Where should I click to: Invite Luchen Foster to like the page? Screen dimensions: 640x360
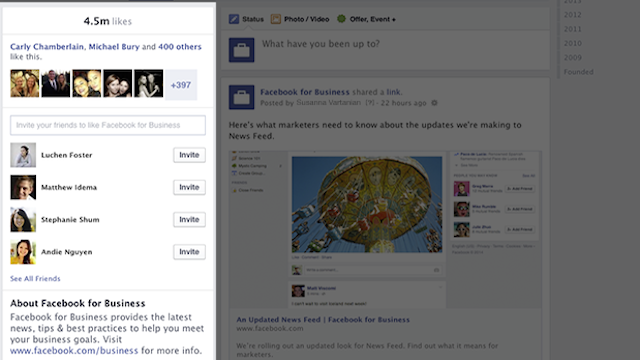coord(189,155)
